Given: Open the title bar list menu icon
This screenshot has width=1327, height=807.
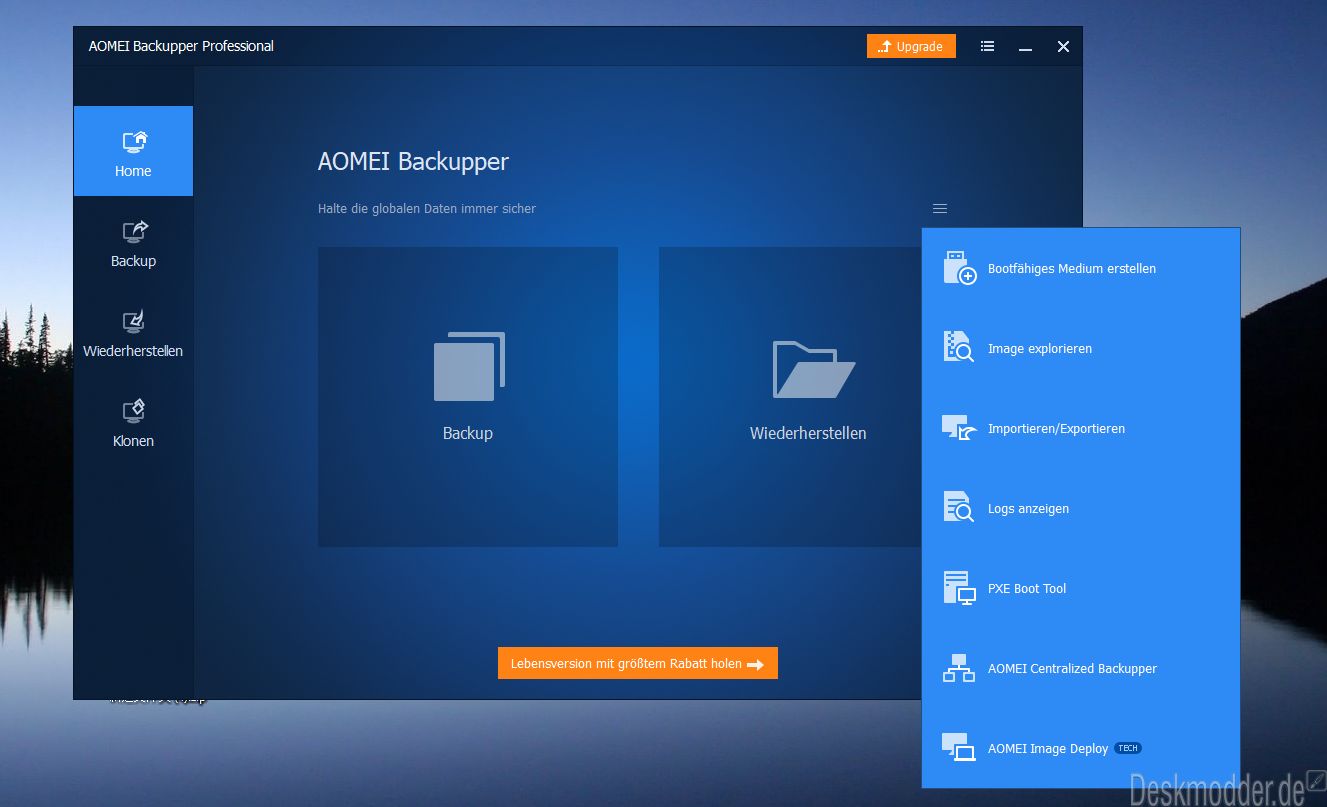Looking at the screenshot, I should click(x=987, y=46).
